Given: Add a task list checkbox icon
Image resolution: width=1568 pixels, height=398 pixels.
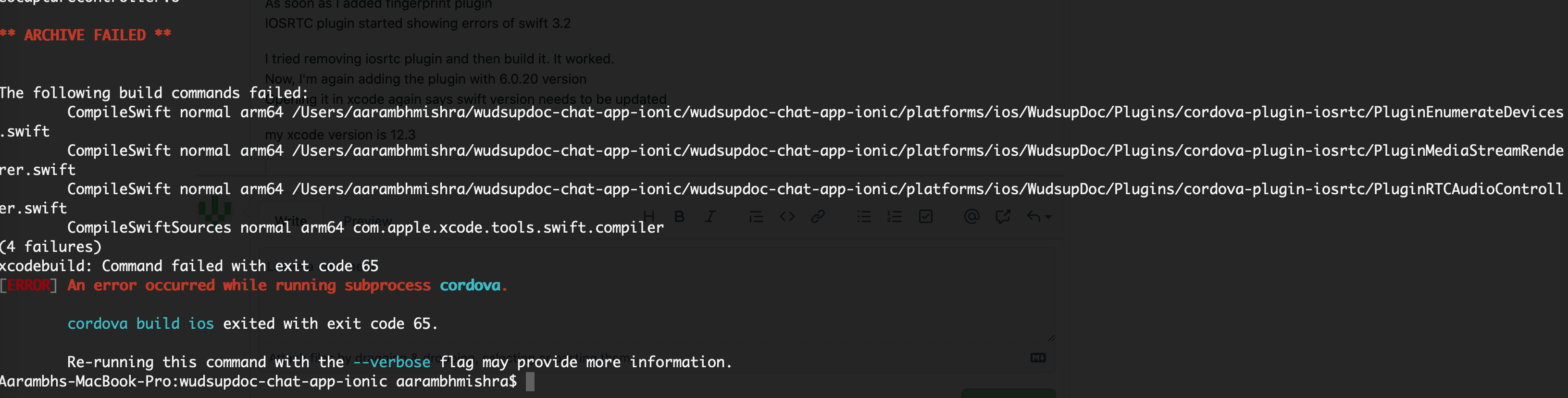Looking at the screenshot, I should 925,216.
